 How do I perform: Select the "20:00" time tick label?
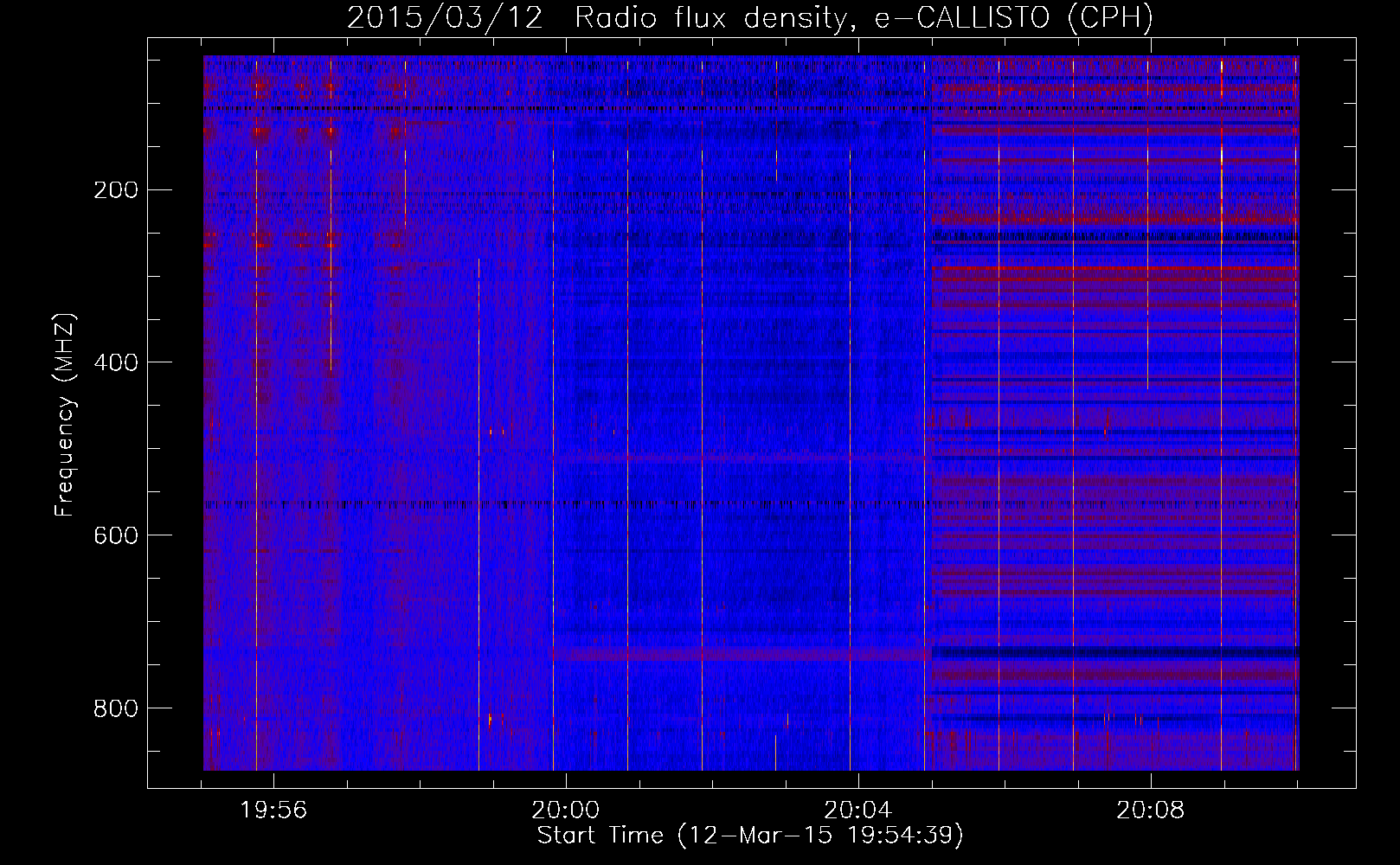566,811
